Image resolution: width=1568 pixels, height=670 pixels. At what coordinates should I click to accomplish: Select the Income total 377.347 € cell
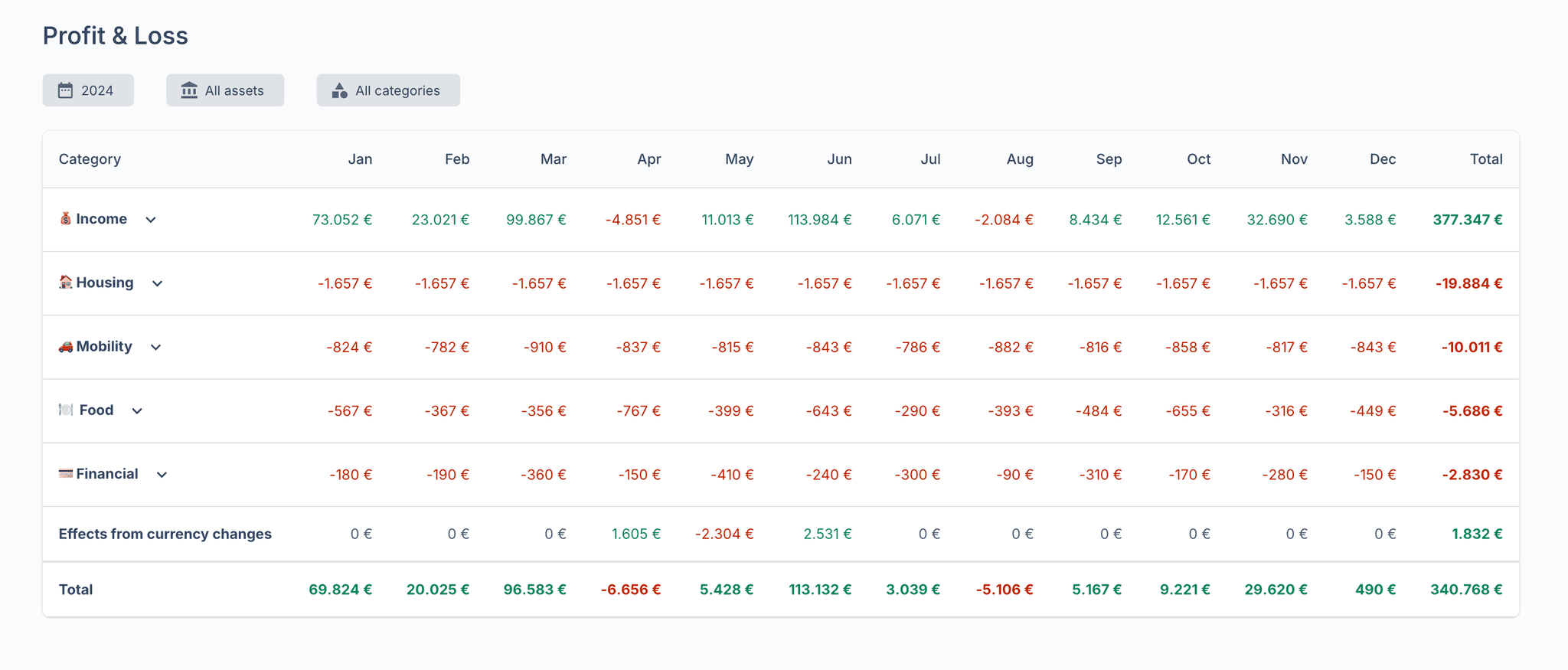[1467, 220]
